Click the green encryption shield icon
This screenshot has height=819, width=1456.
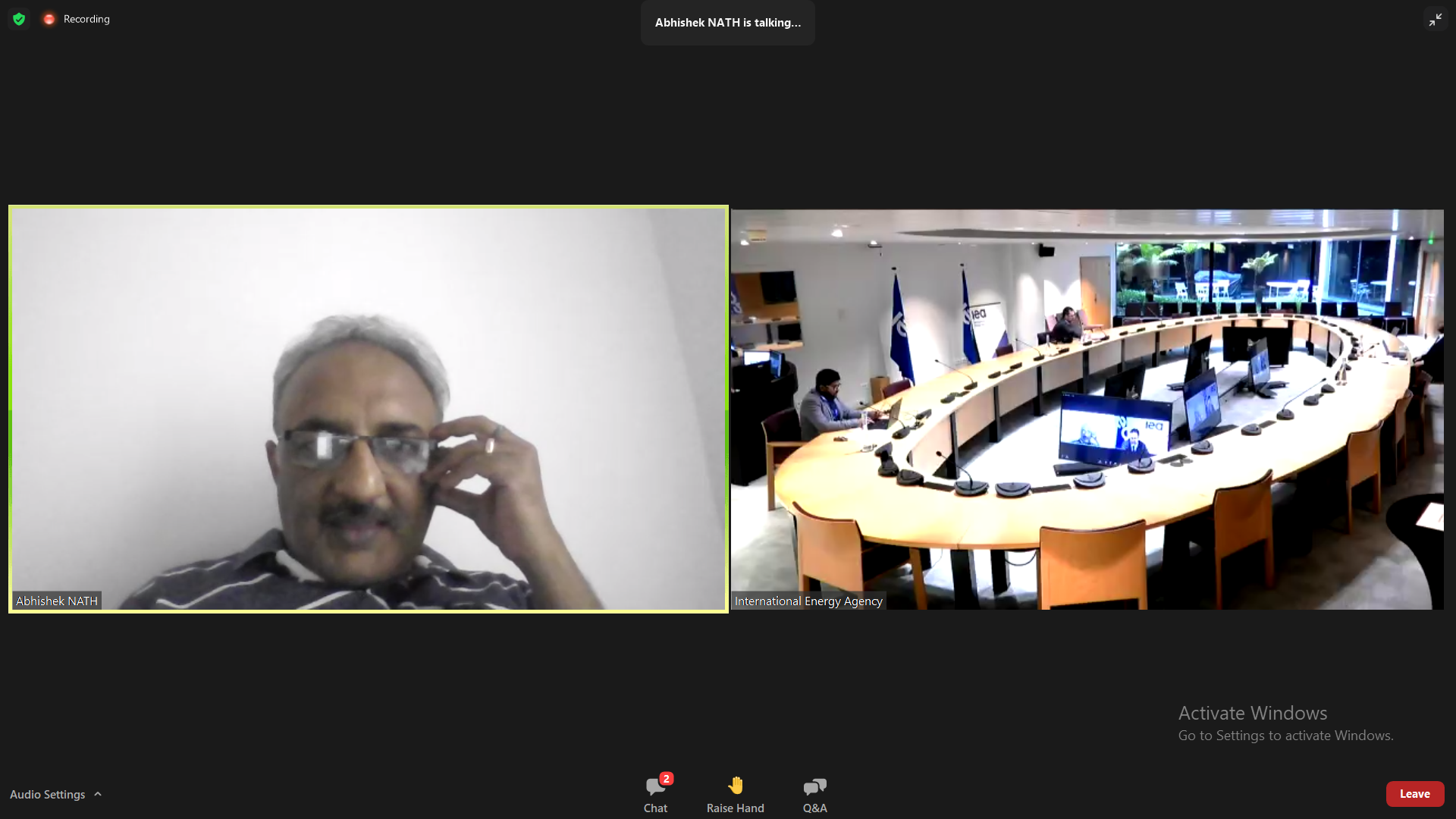19,19
